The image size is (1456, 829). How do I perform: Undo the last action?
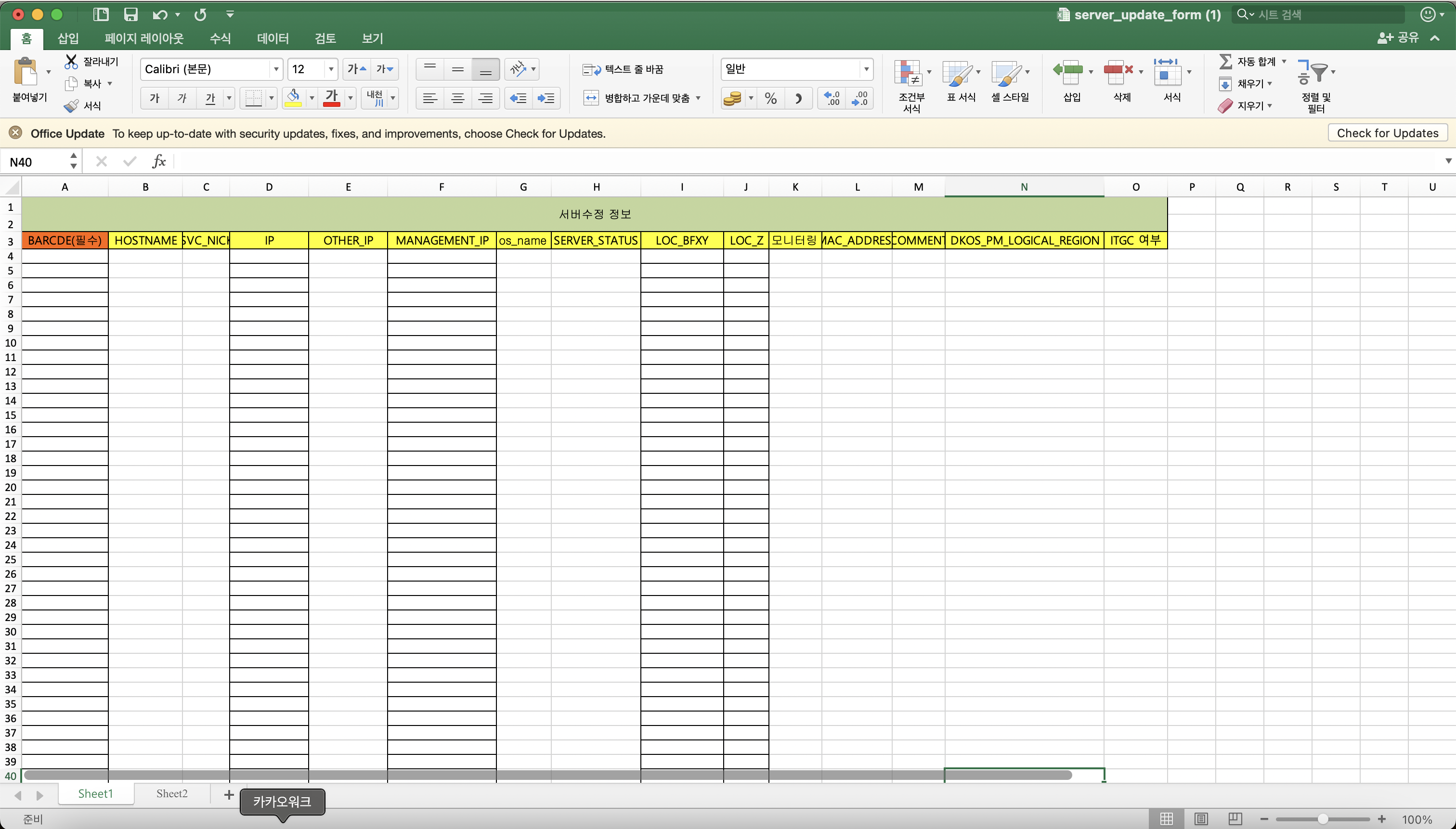[159, 14]
